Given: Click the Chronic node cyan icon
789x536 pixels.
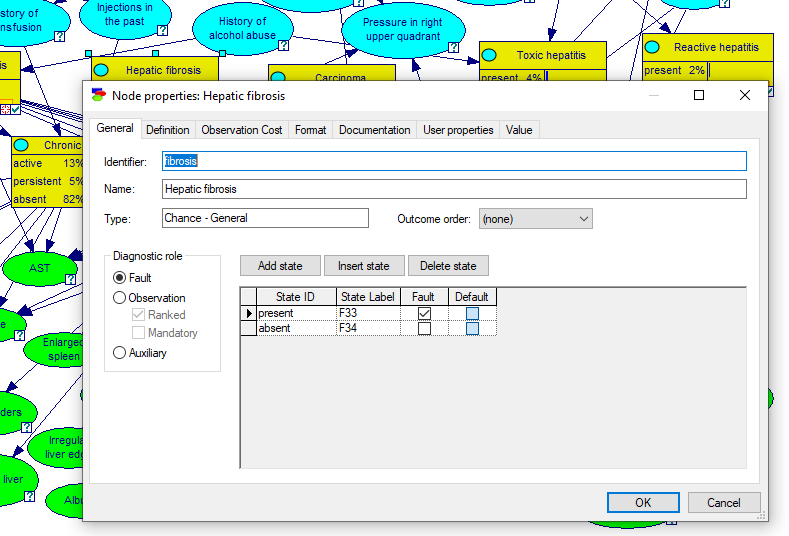Looking at the screenshot, I should pyautogui.click(x=21, y=145).
